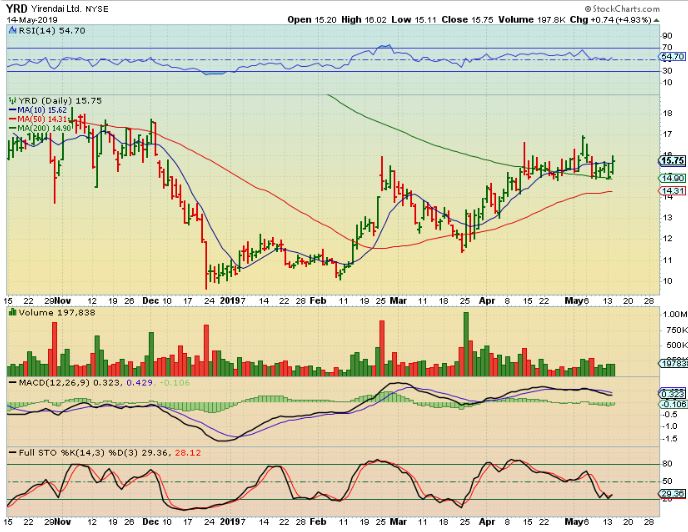This screenshot has height=532, width=688.
Task: Click the 14.90 MA(200) tag on right axis
Action: click(x=672, y=178)
